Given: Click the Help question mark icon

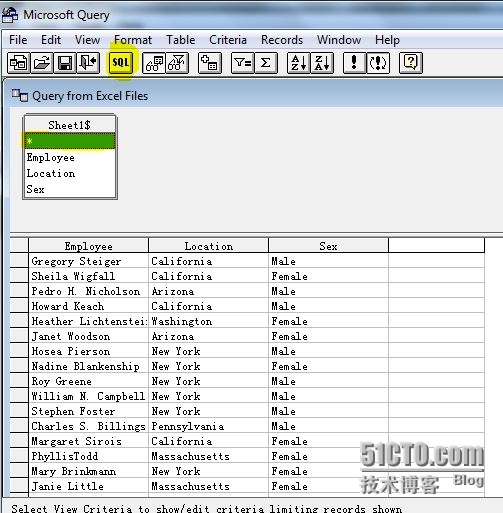Looking at the screenshot, I should (x=411, y=63).
